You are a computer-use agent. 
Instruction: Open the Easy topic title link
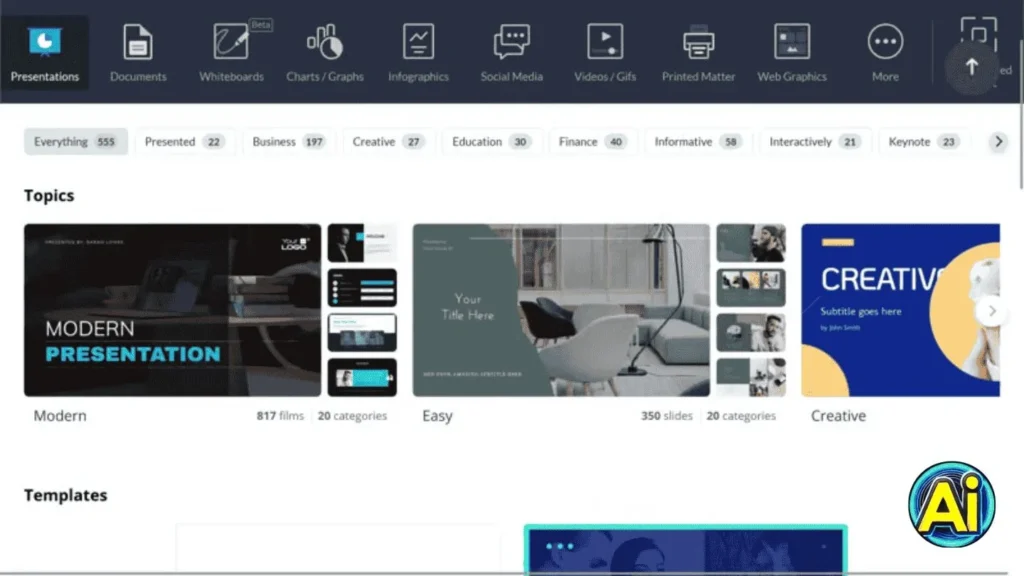coord(437,416)
